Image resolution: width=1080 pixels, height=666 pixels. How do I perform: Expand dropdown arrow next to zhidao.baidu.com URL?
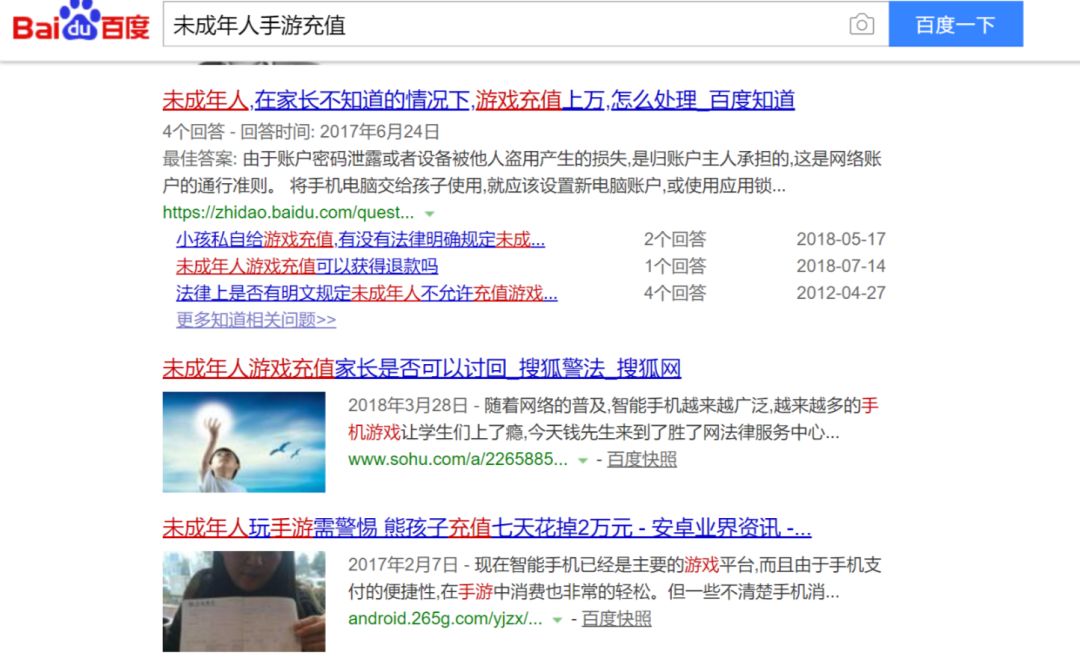click(430, 214)
